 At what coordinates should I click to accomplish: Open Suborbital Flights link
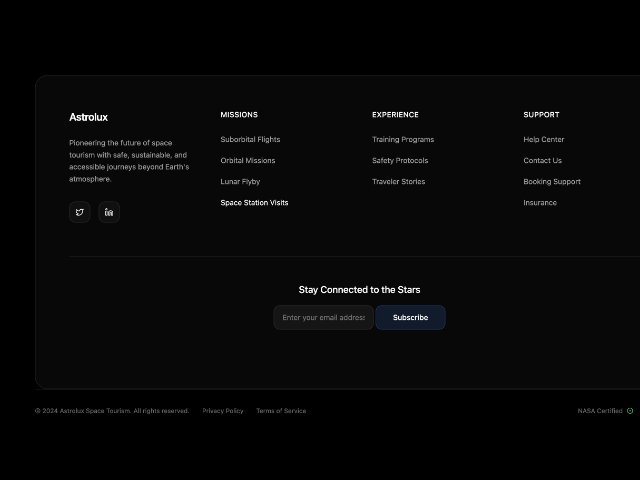250,140
